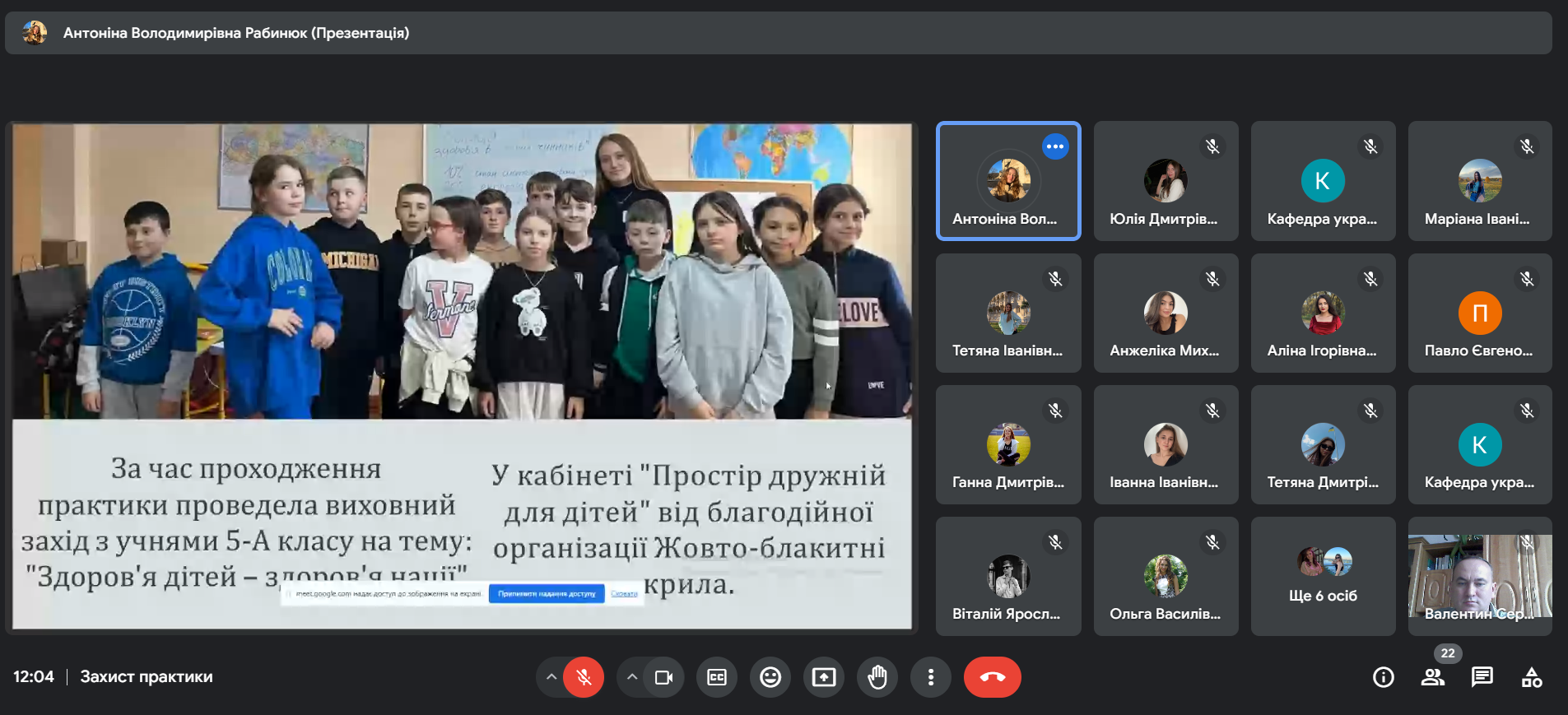Leave the call with the red hang-up button

993,677
